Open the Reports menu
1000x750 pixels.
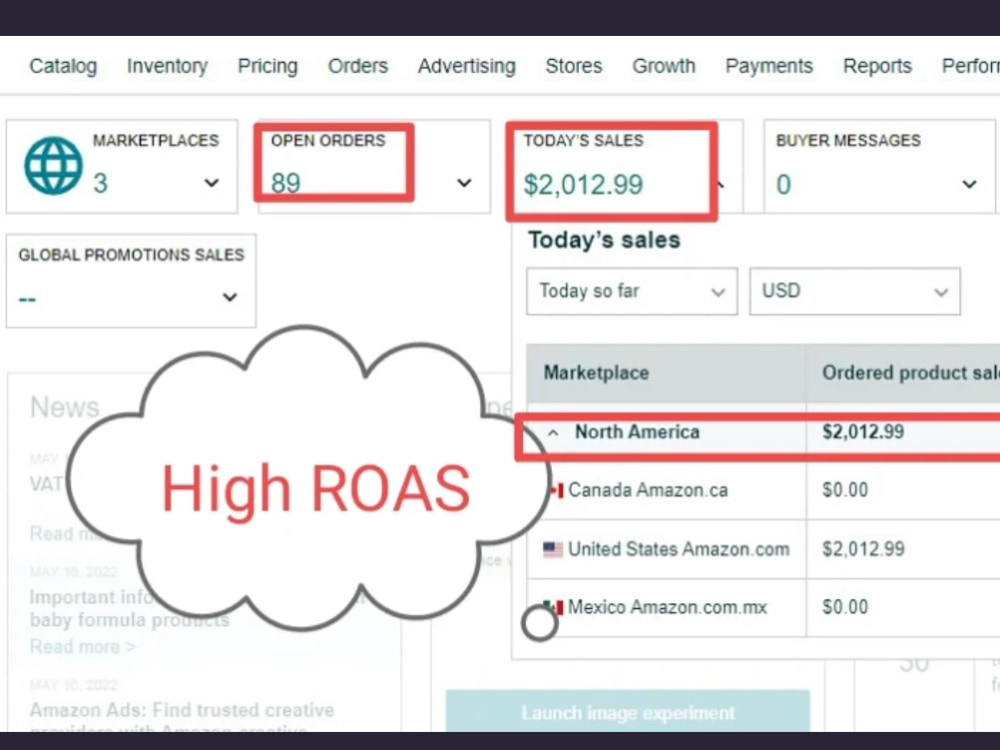[878, 66]
